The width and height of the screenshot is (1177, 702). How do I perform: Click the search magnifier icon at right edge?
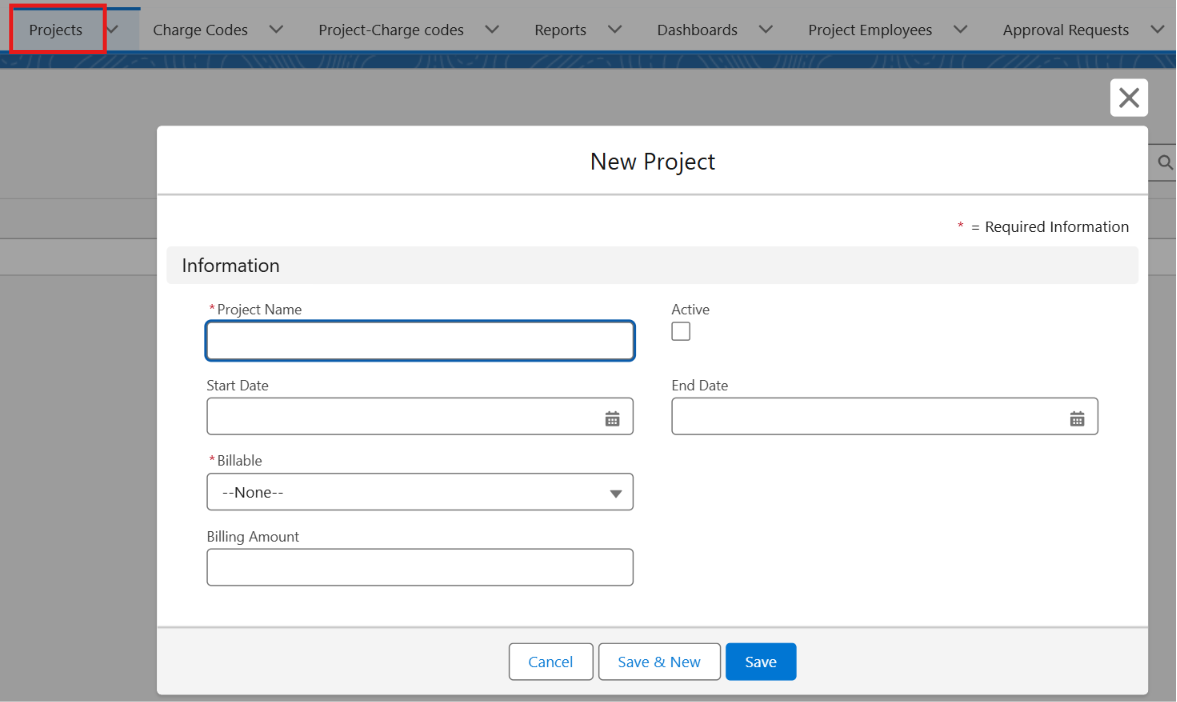point(1165,162)
